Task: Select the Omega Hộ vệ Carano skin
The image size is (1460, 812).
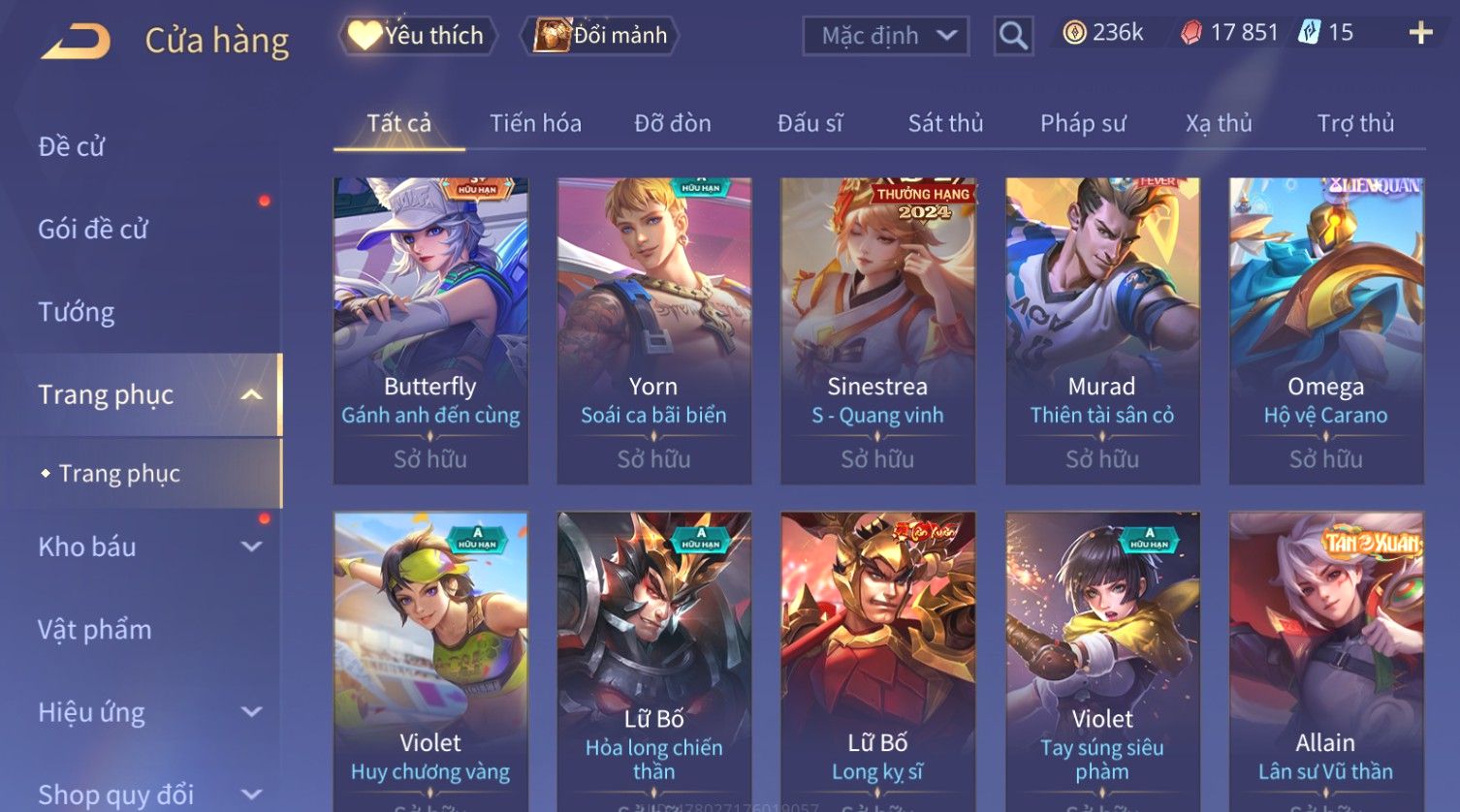Action: pos(1326,330)
